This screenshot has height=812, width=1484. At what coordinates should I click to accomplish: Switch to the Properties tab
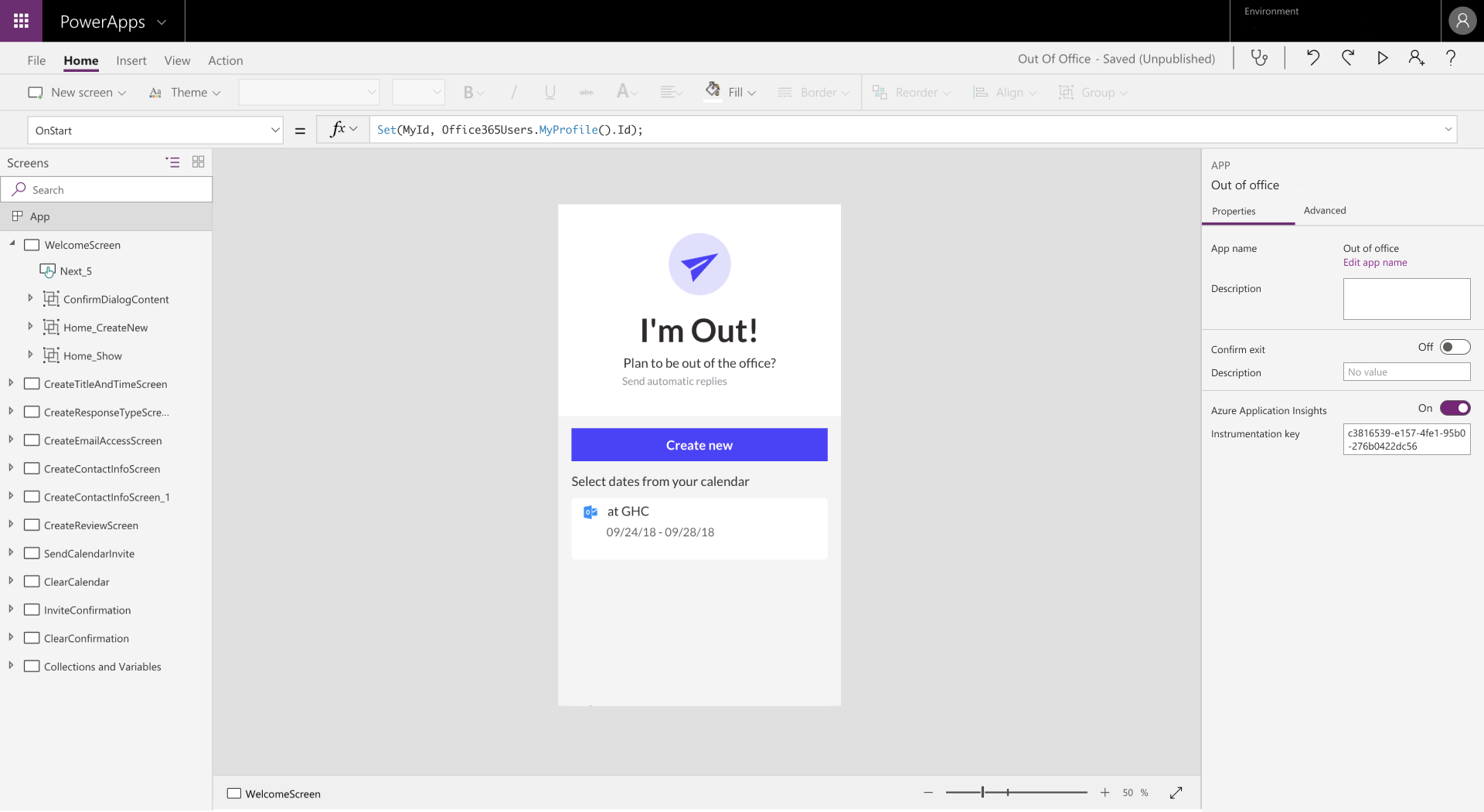1234,212
